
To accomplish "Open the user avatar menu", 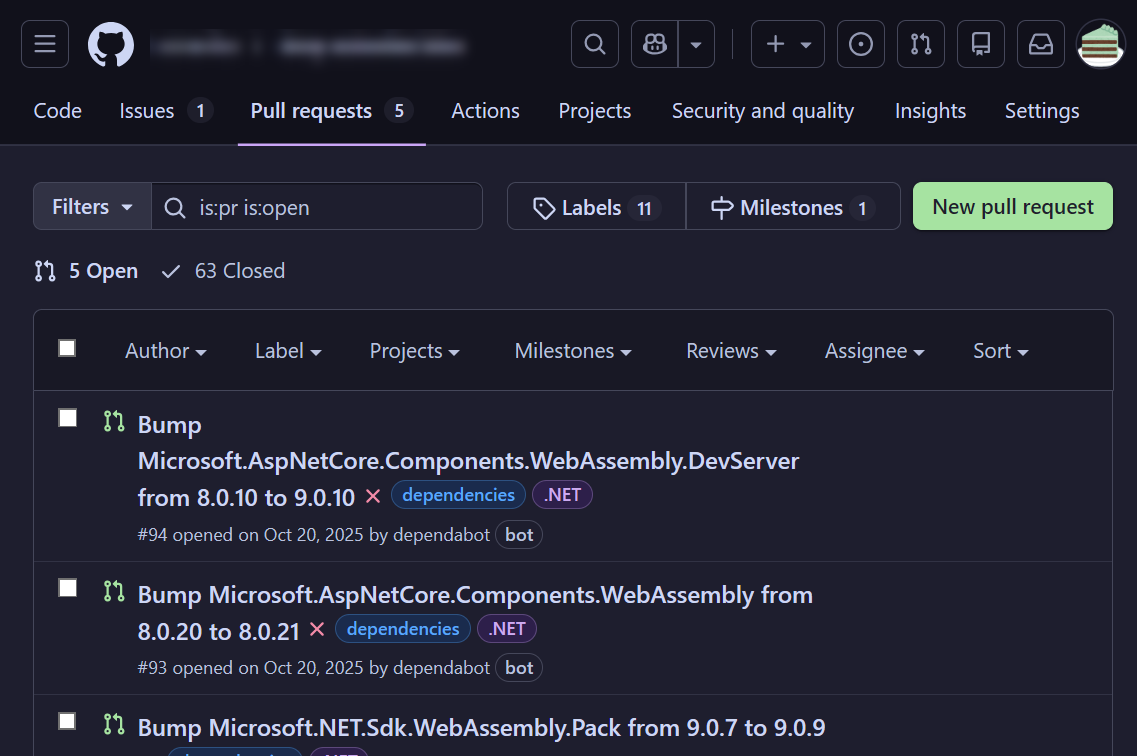I will click(1101, 44).
